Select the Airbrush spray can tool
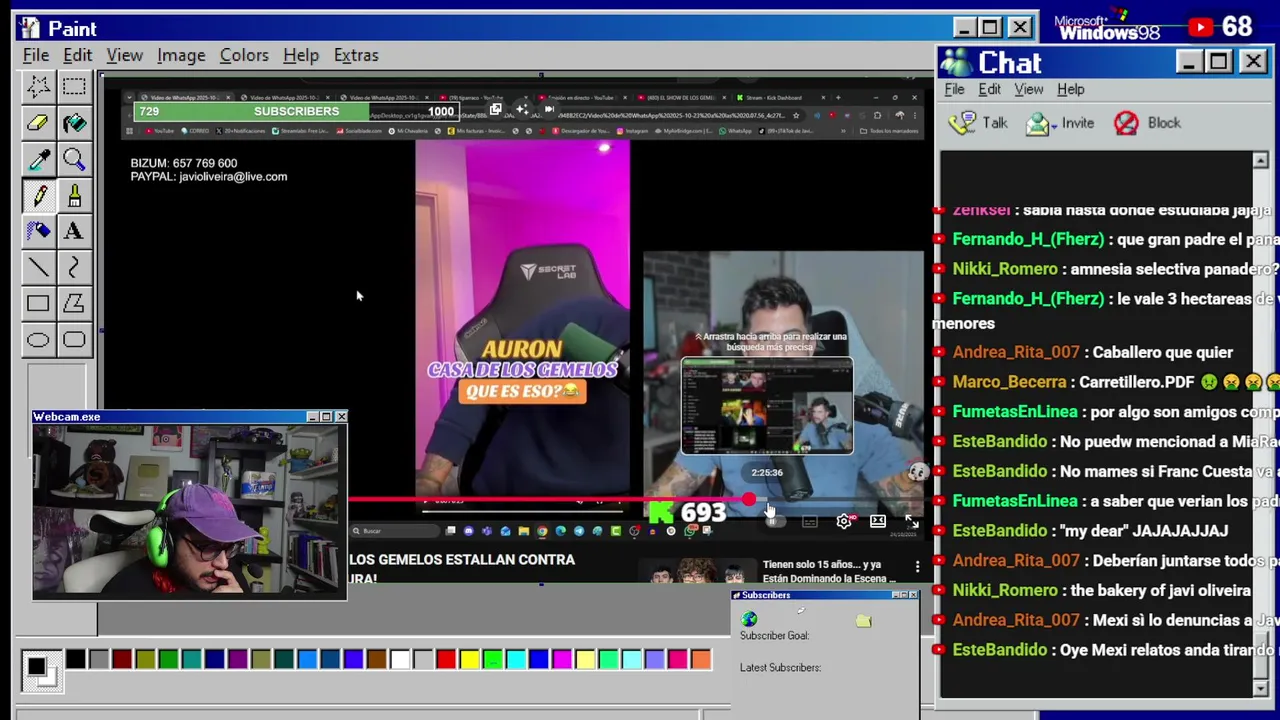 click(38, 231)
